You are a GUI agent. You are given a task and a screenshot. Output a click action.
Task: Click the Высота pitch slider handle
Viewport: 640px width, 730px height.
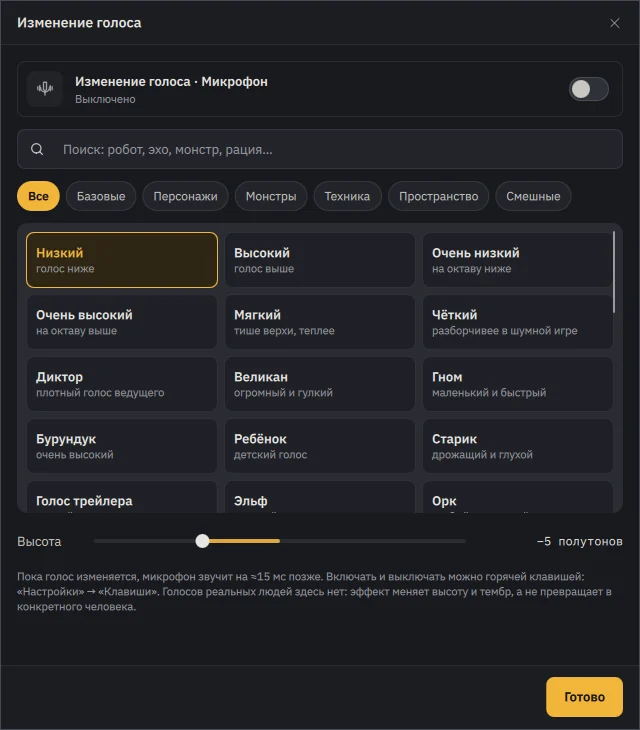click(x=202, y=541)
